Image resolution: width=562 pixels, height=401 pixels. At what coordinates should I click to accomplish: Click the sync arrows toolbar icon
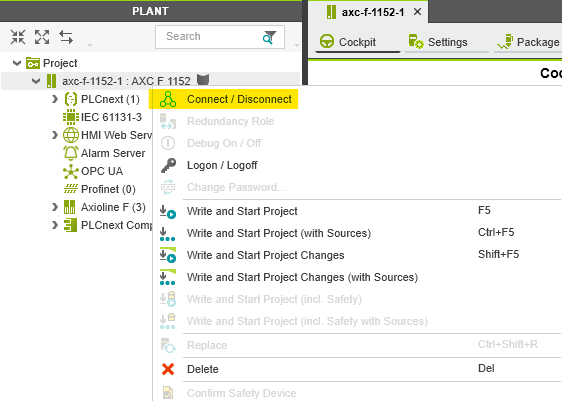click(x=66, y=37)
